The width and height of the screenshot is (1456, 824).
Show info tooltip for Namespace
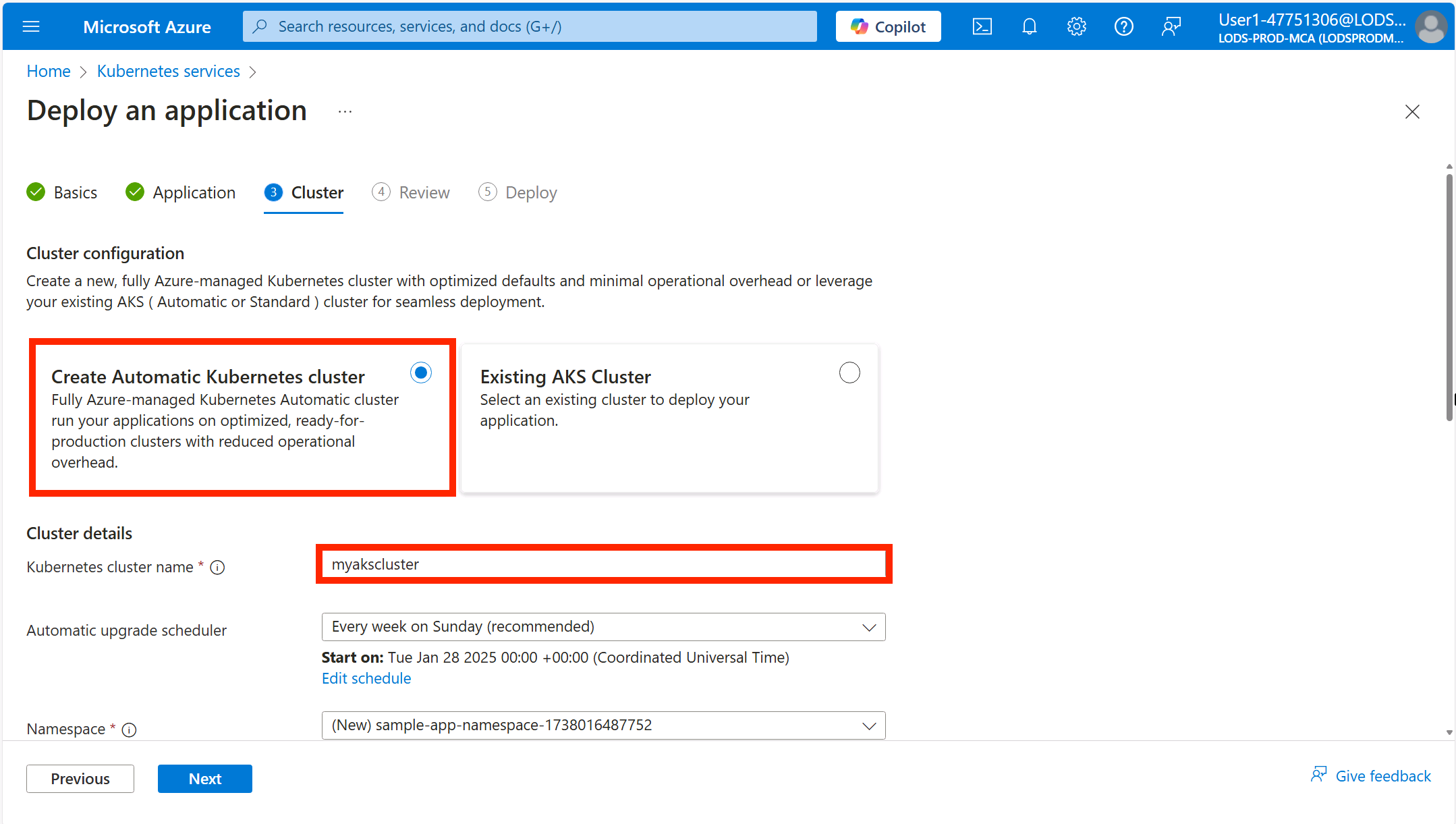[129, 730]
